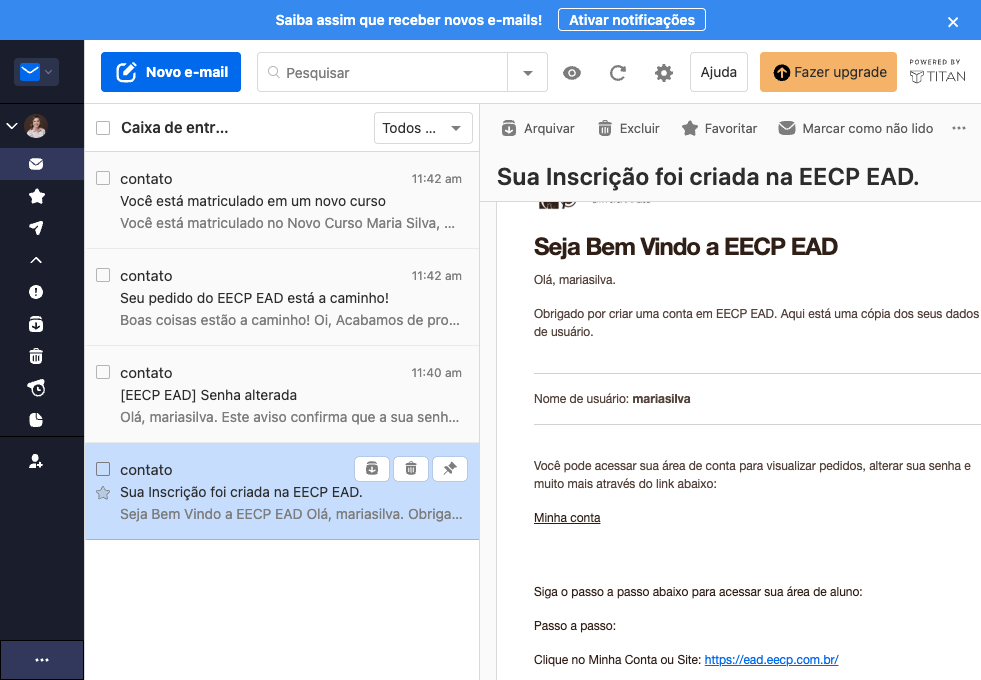Open '[EECP EAD] Senha alterada' email
Image resolution: width=981 pixels, height=680 pixels.
coord(282,394)
